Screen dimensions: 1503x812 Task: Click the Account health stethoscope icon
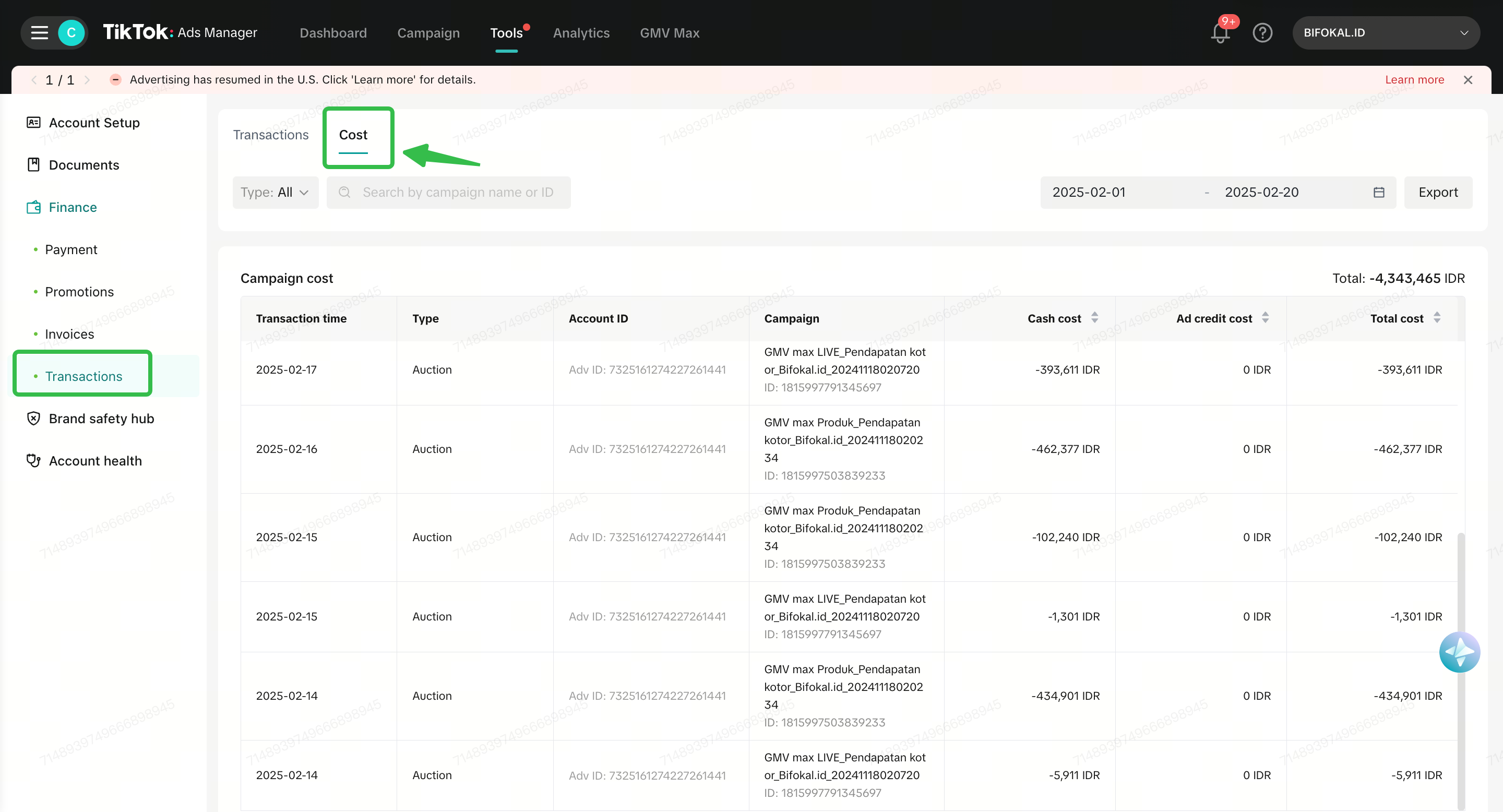pyautogui.click(x=33, y=460)
